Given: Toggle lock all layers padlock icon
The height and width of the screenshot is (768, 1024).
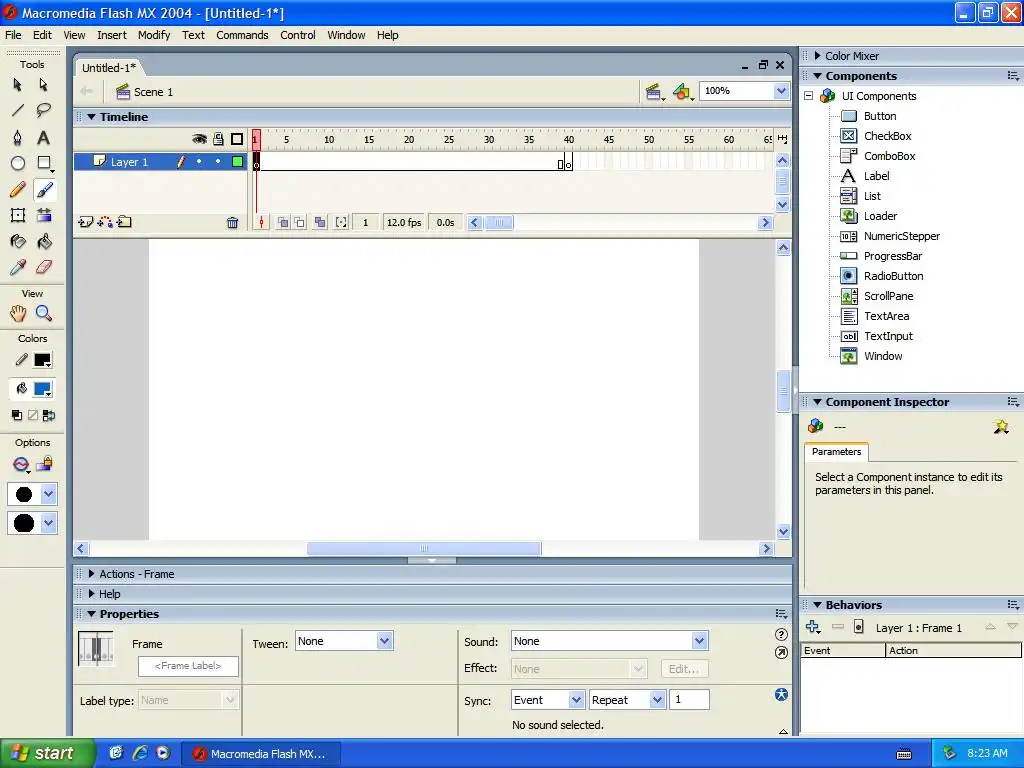Looking at the screenshot, I should coord(218,138).
